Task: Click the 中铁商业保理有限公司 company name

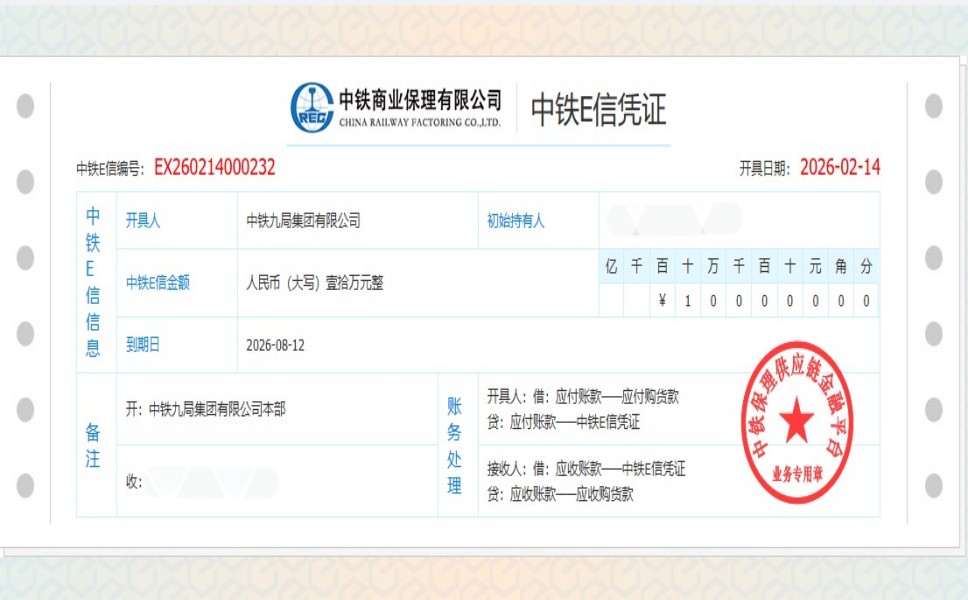Action: pos(420,99)
